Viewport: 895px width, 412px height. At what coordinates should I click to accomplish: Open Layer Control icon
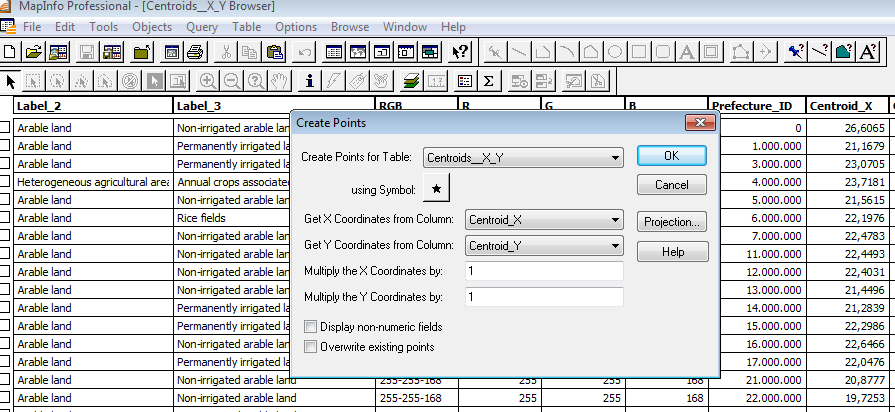tap(410, 82)
